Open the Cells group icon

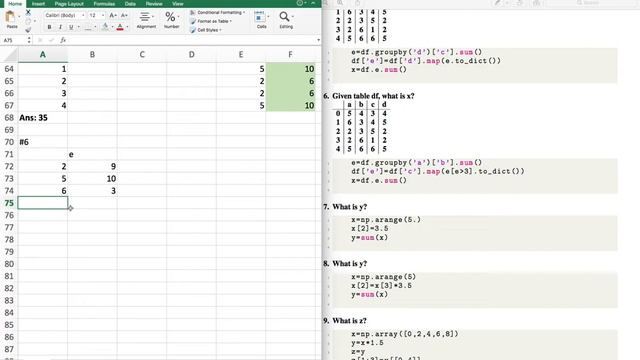[x=259, y=17]
